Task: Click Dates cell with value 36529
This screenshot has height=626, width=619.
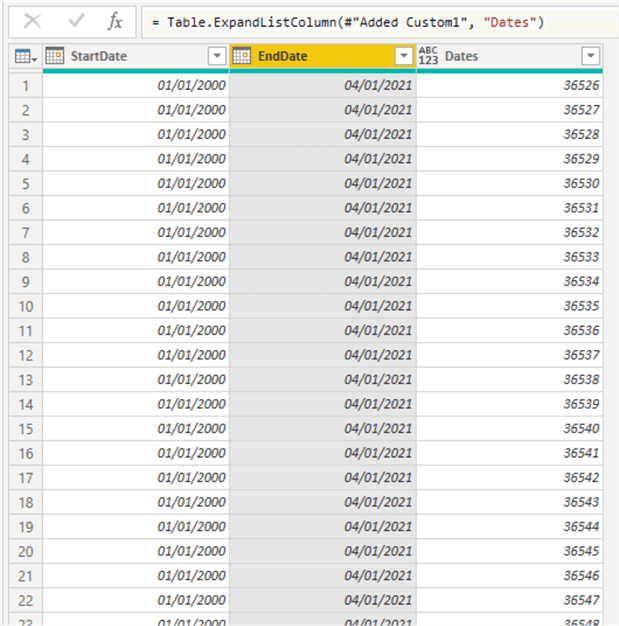Action: coord(510,159)
